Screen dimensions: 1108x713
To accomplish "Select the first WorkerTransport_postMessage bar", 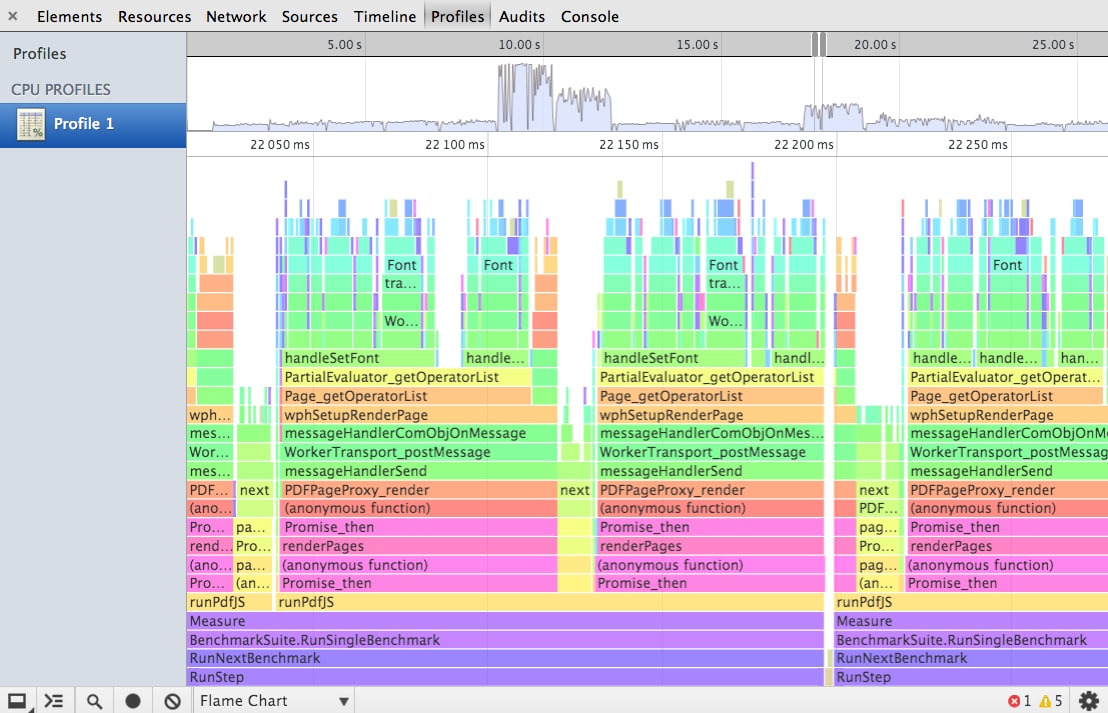I will (418, 452).
